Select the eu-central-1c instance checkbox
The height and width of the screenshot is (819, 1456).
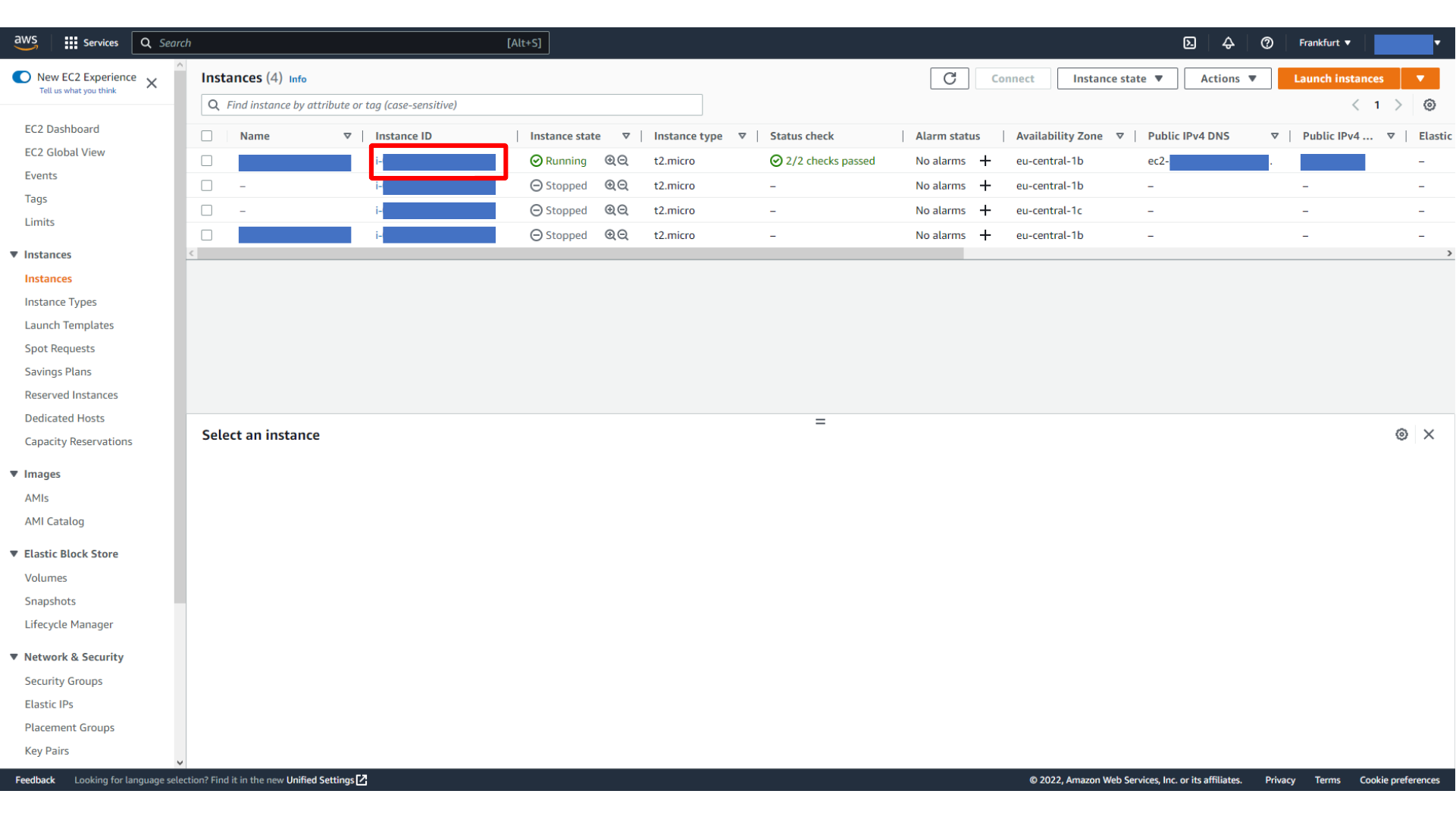[207, 210]
